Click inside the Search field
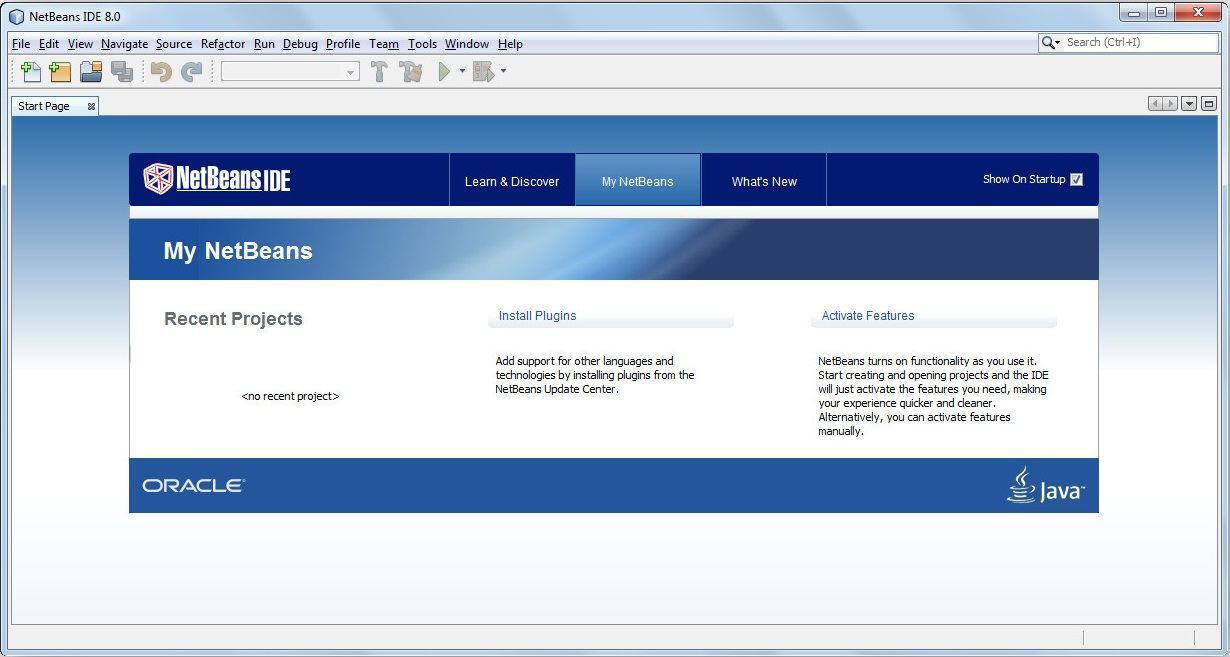 [x=1130, y=43]
